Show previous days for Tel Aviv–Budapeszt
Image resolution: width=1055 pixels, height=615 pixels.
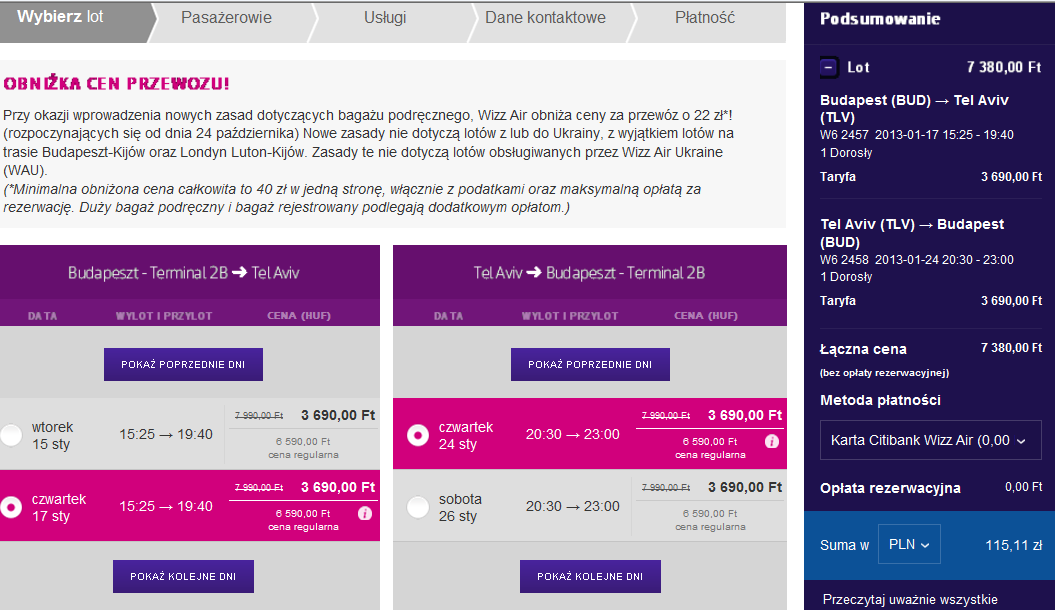[590, 364]
